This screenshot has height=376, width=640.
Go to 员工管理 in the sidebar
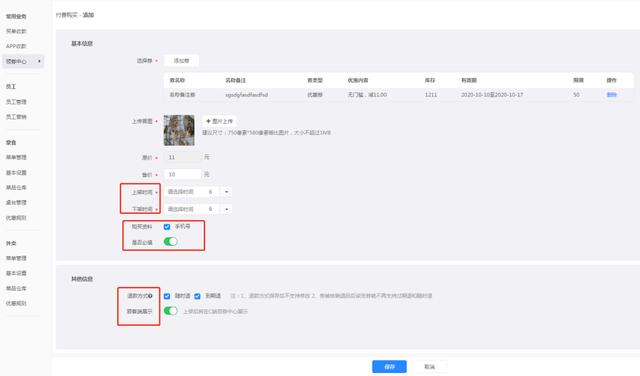coord(16,102)
